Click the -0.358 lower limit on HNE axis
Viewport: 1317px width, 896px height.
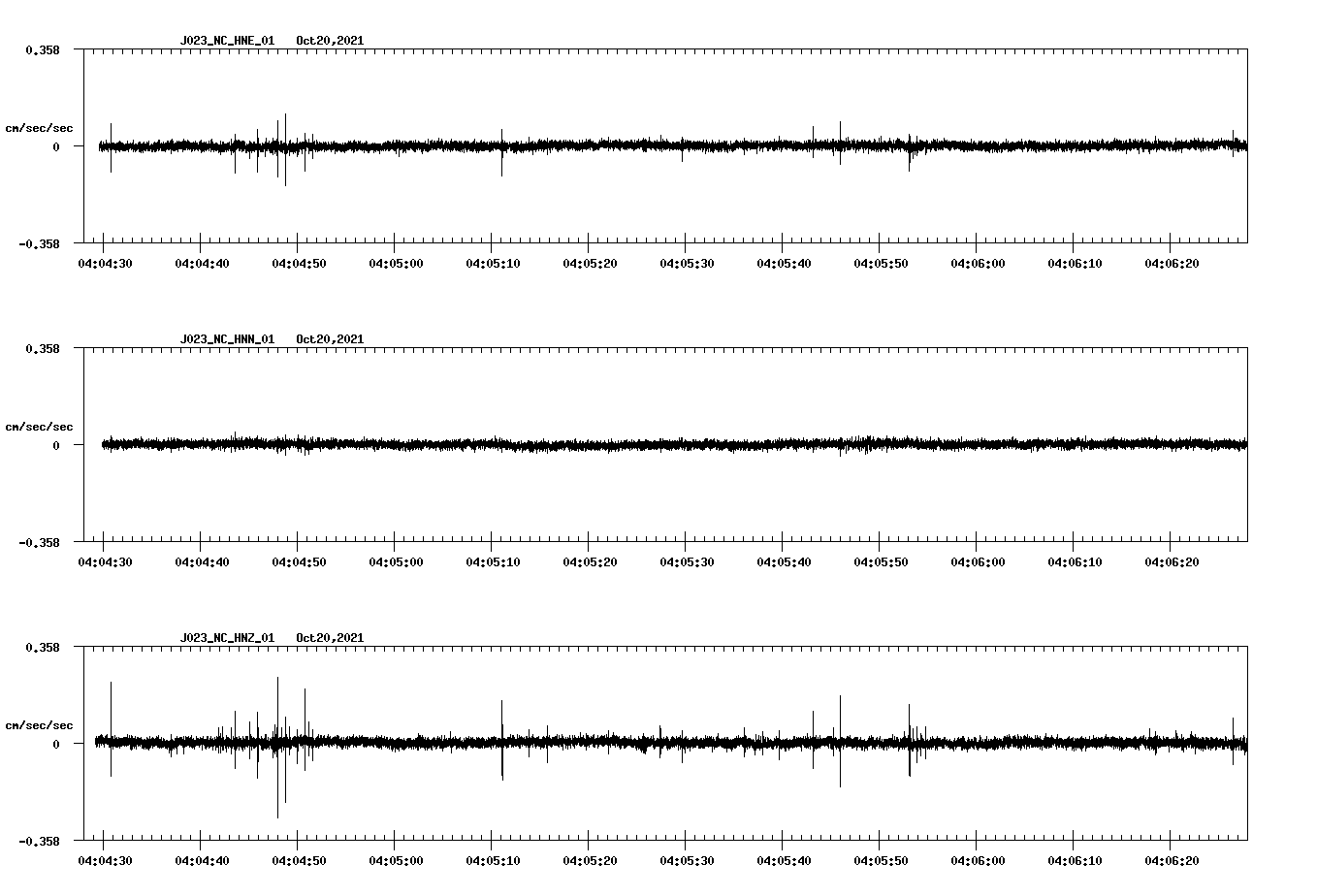39,243
